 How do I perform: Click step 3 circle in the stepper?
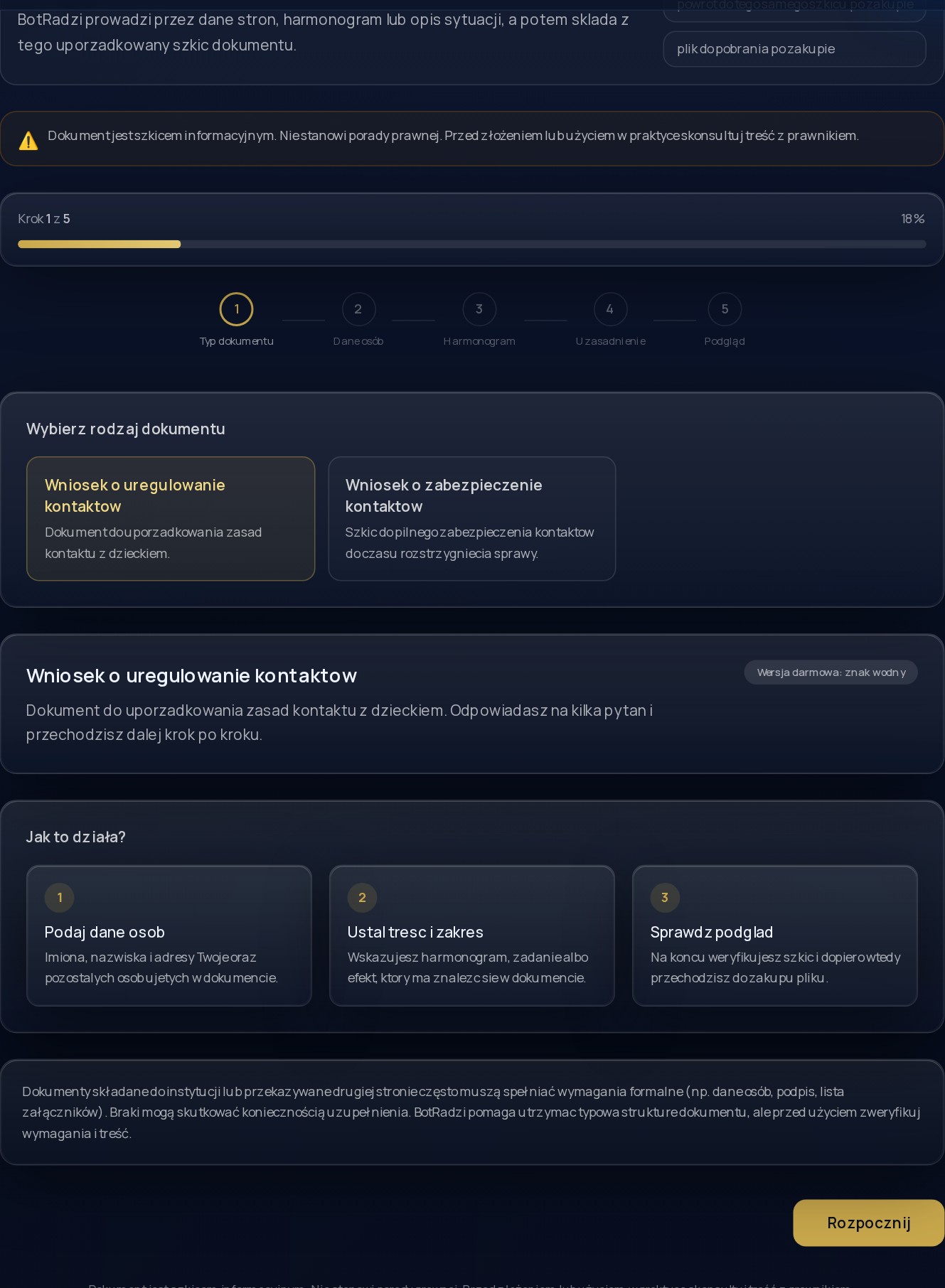click(x=479, y=309)
